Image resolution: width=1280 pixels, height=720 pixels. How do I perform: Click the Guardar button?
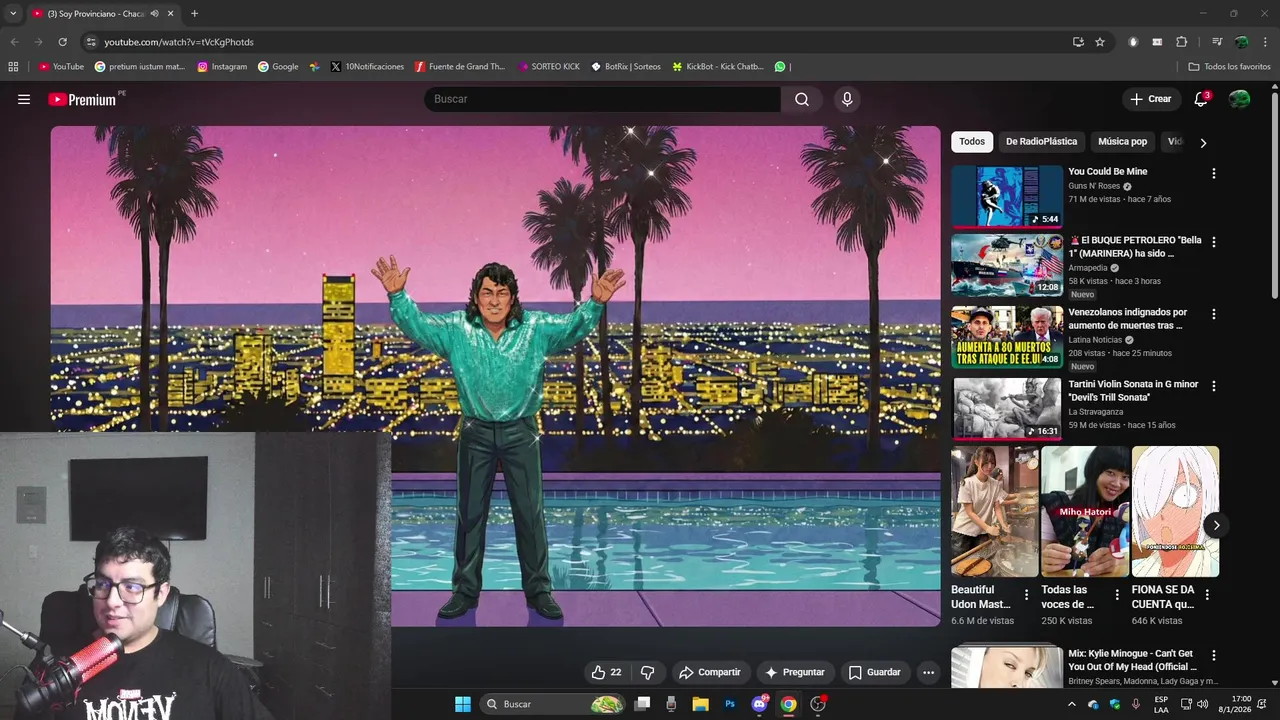(874, 672)
